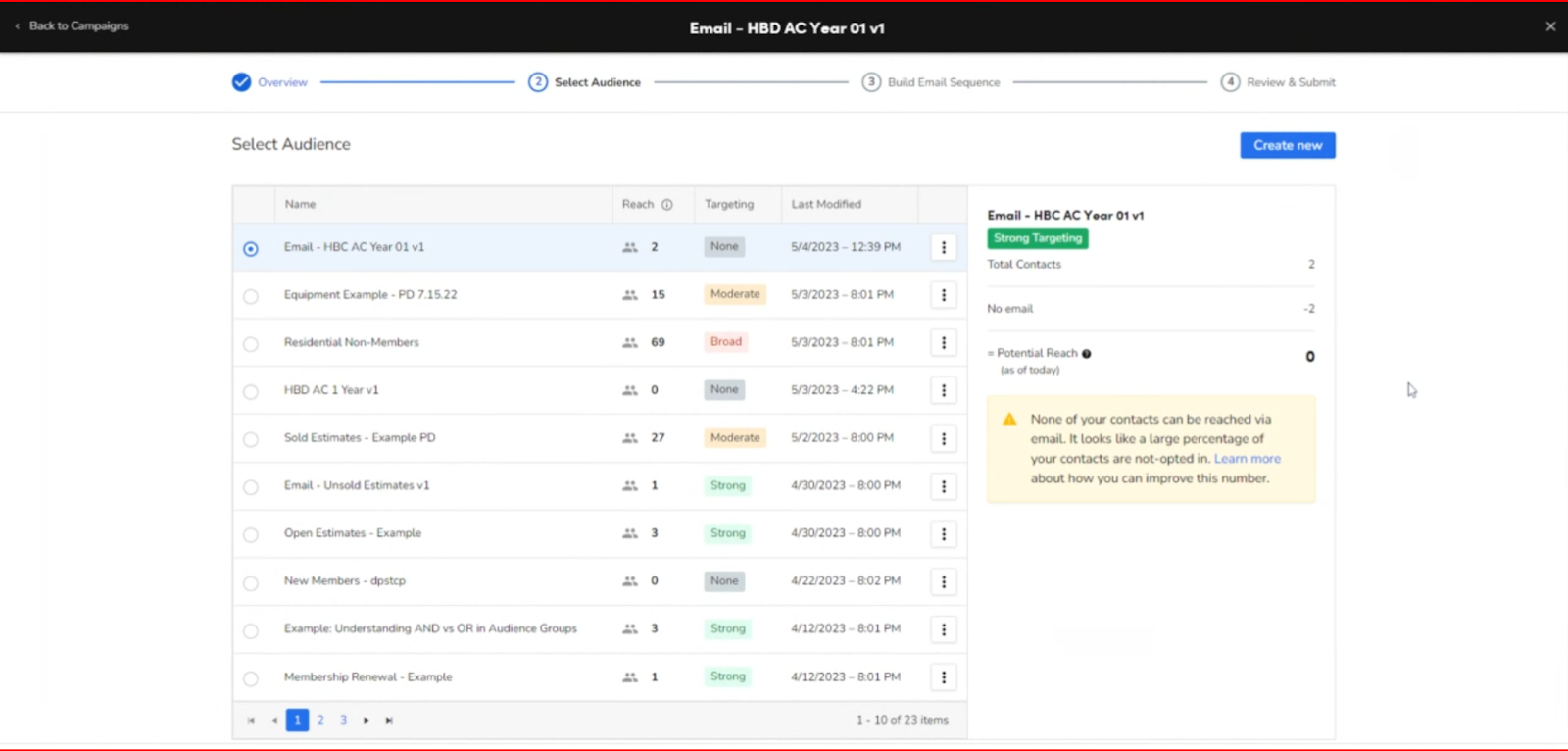1568x751 pixels.
Task: Open kebab menu for Email - Unsold Estimates v1
Action: (944, 486)
